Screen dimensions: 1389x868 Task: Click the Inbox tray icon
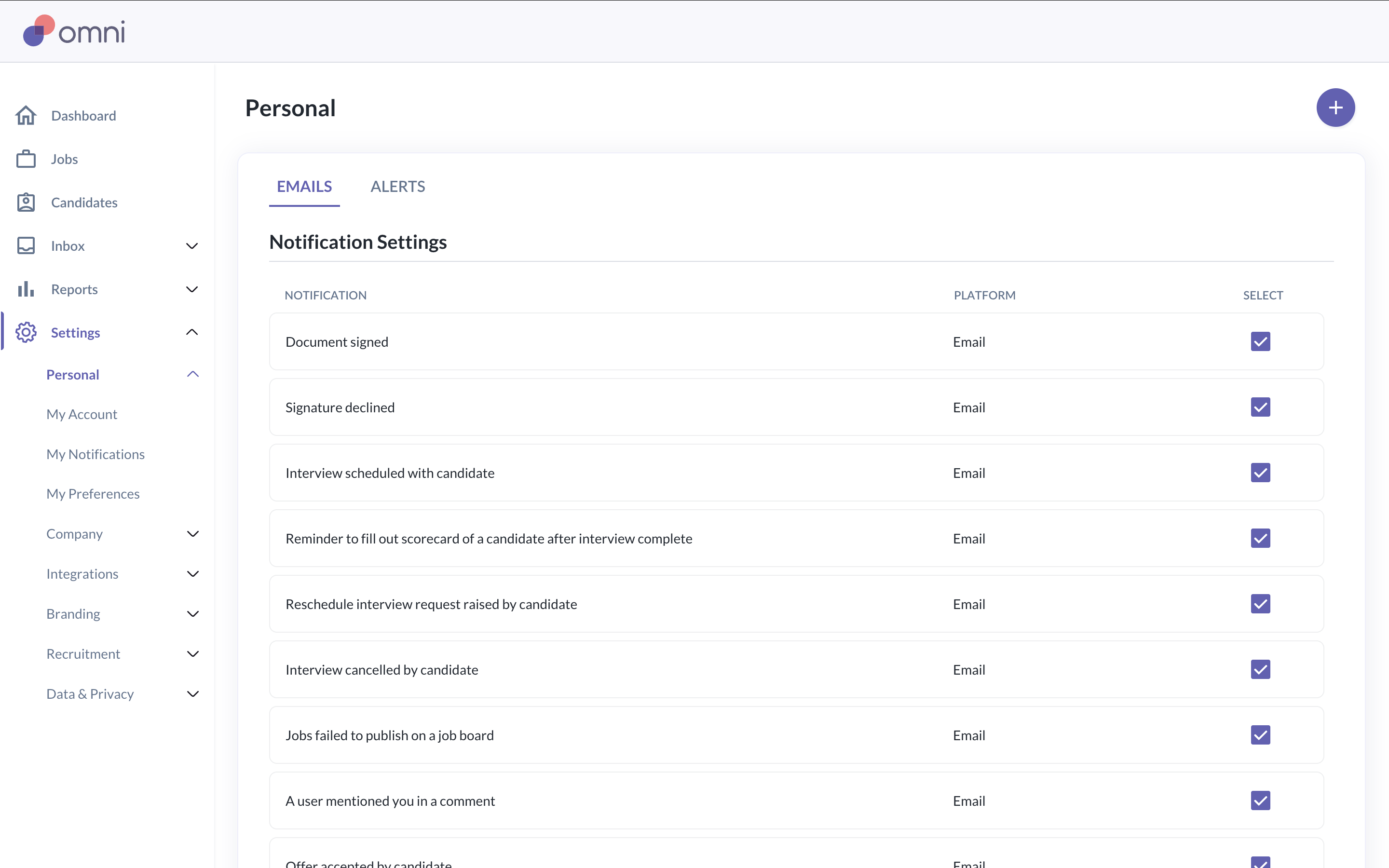(x=26, y=246)
